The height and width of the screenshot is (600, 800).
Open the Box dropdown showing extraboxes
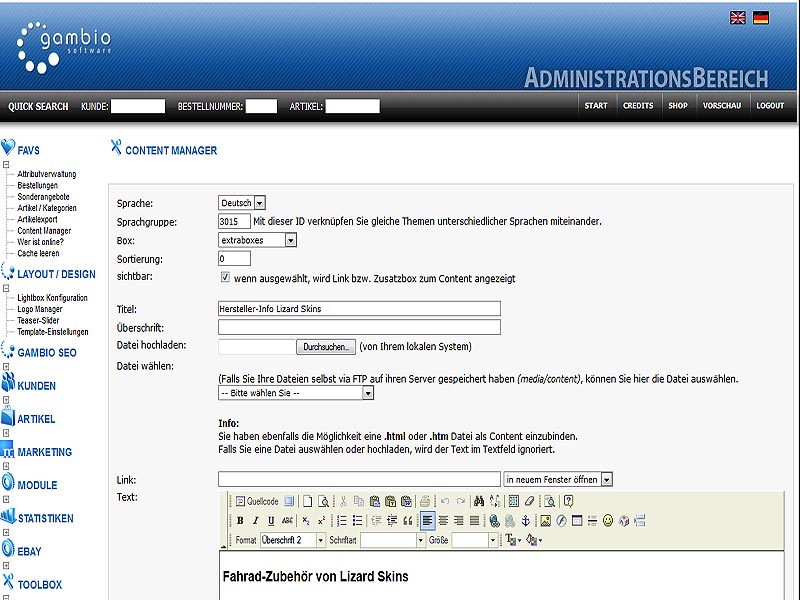(257, 240)
